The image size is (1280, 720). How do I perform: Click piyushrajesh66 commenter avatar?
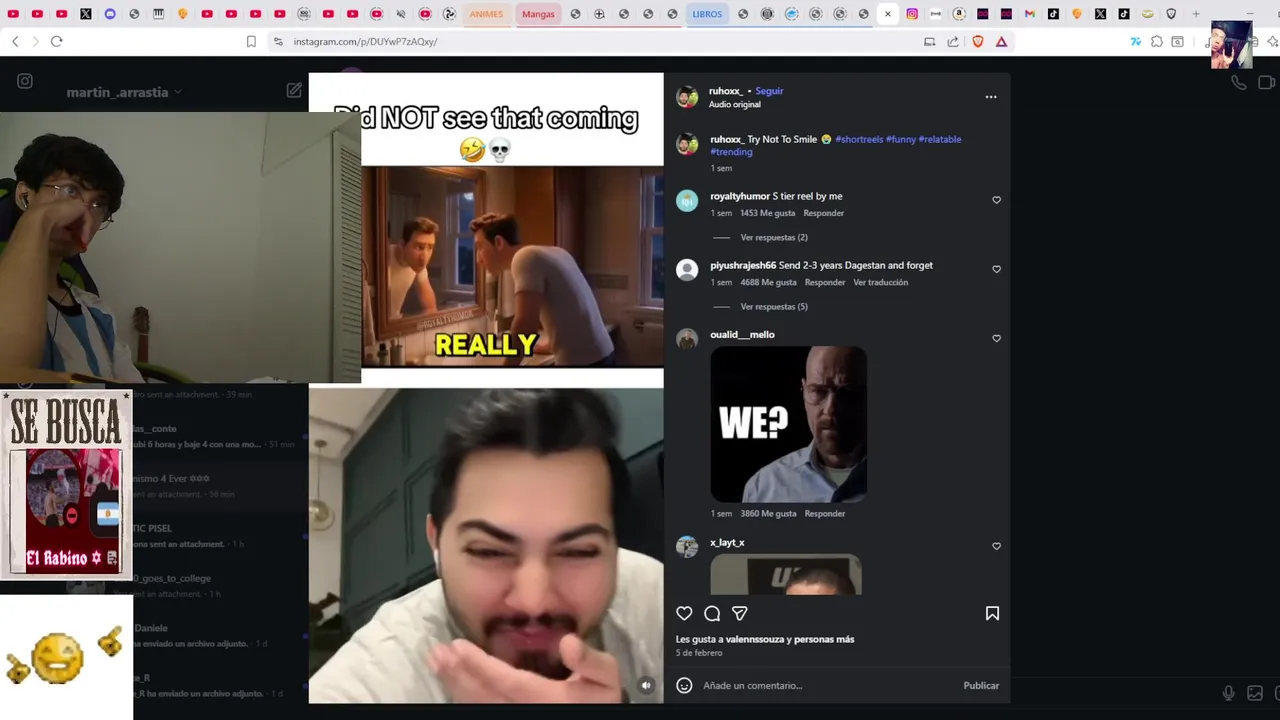coord(687,270)
